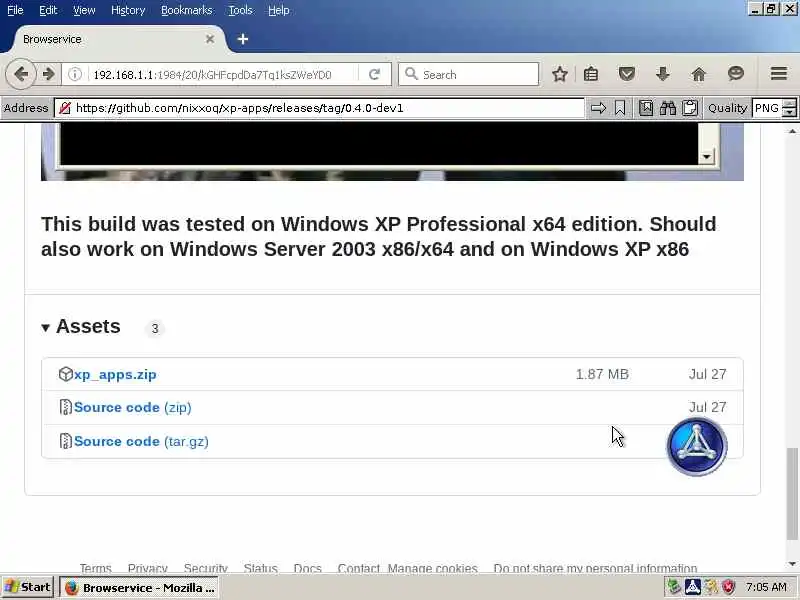Screen dimensions: 800x600
Task: Open the Privacy footer link
Action: [x=147, y=568]
